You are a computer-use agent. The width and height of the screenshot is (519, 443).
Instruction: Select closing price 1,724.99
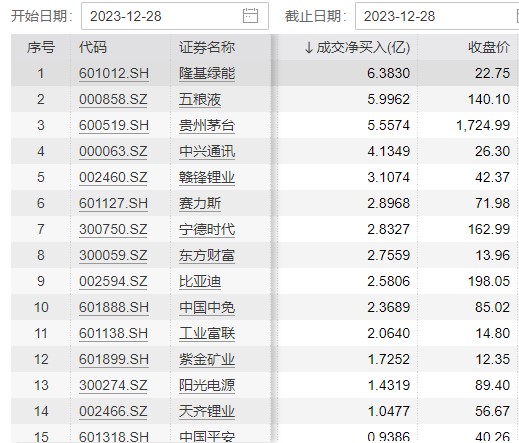pyautogui.click(x=483, y=125)
